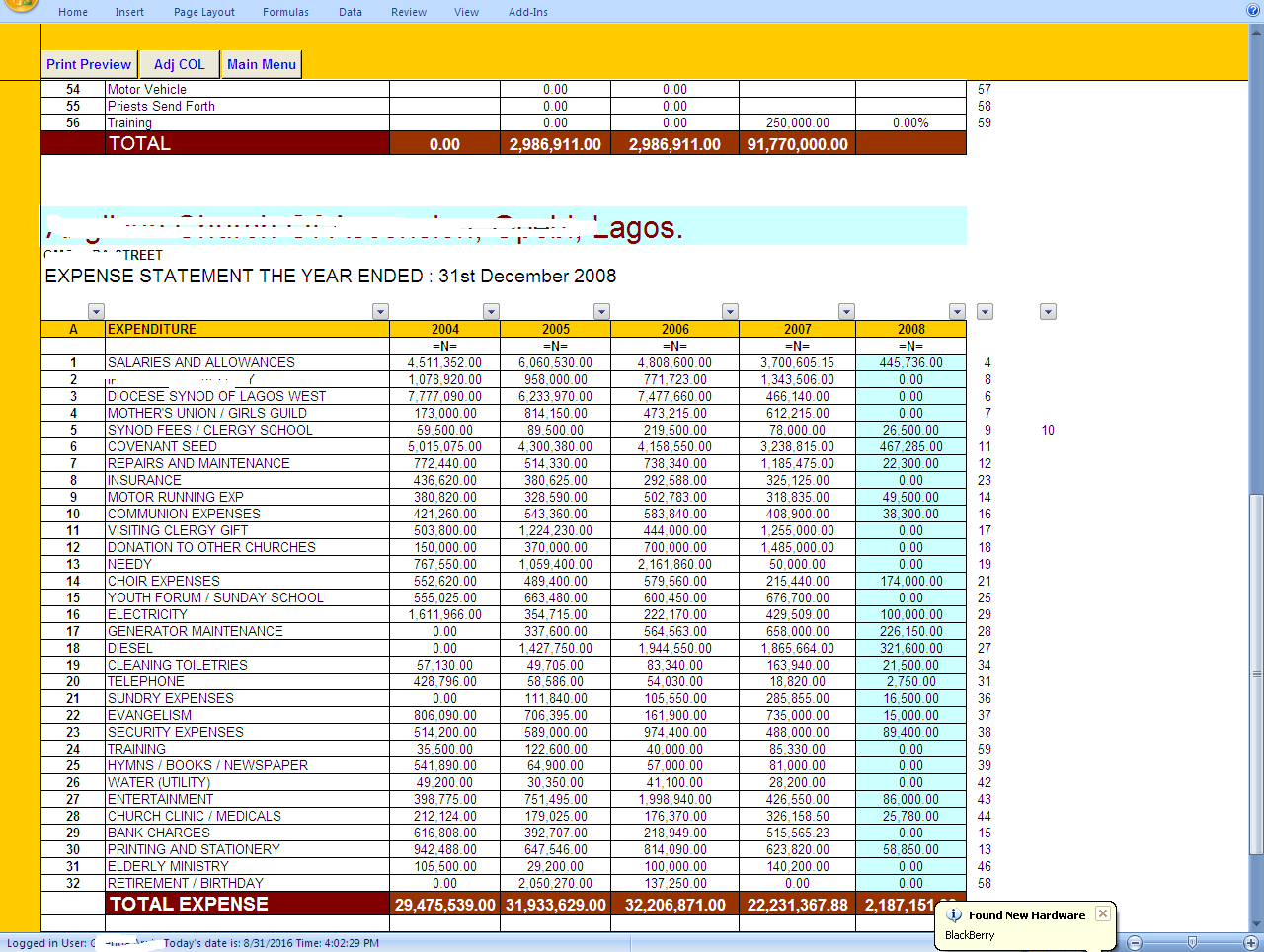Select CHURCH CLINIC / MEDICALS cell
Screen dimensions: 1264x952
(x=247, y=816)
